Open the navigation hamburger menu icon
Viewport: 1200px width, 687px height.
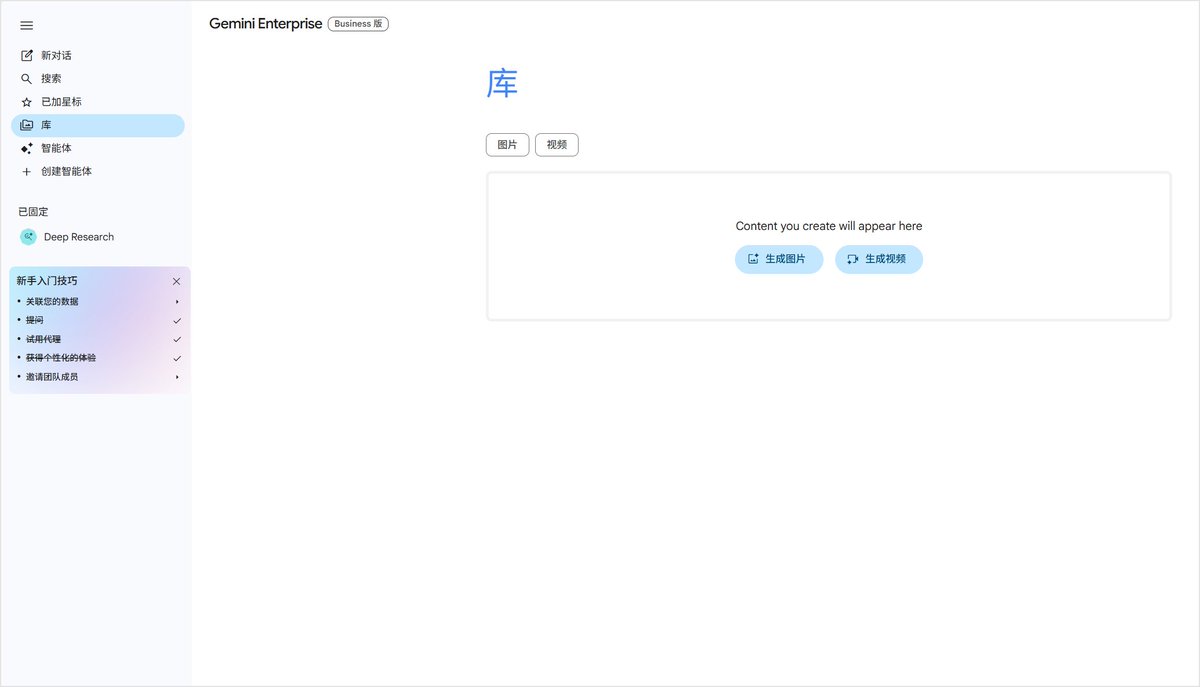tap(26, 25)
